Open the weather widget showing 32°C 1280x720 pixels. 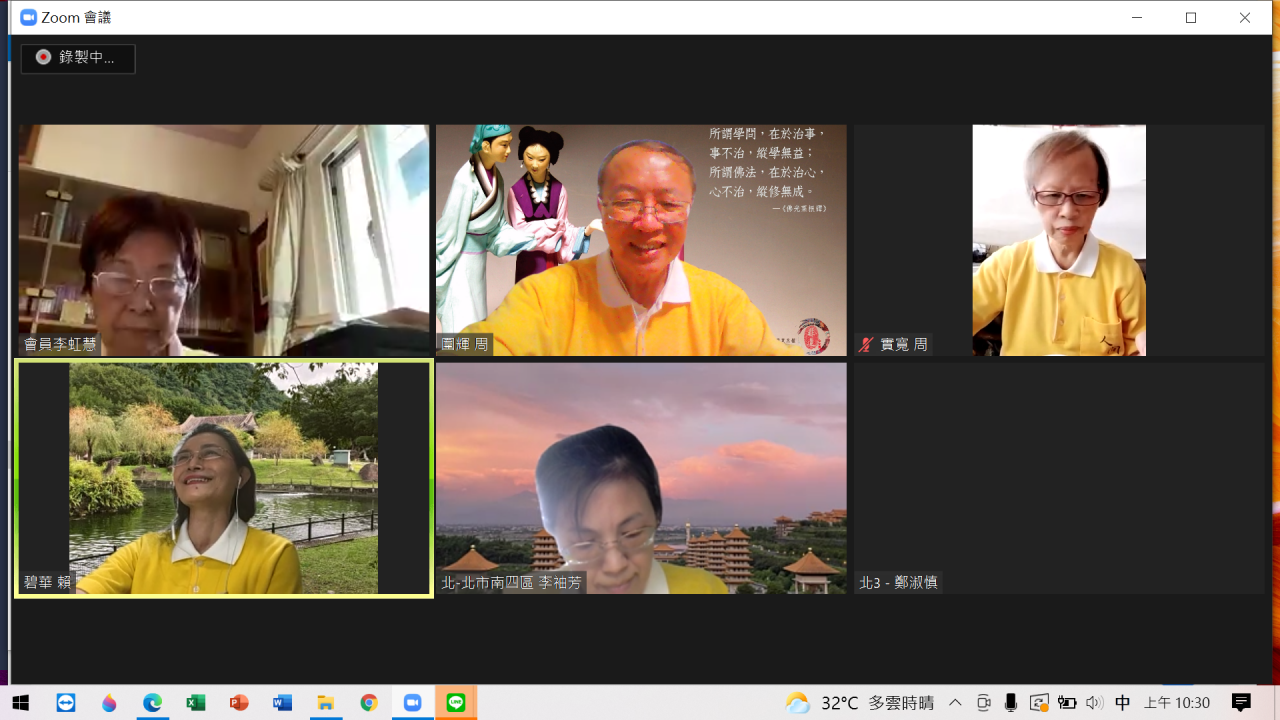click(860, 703)
